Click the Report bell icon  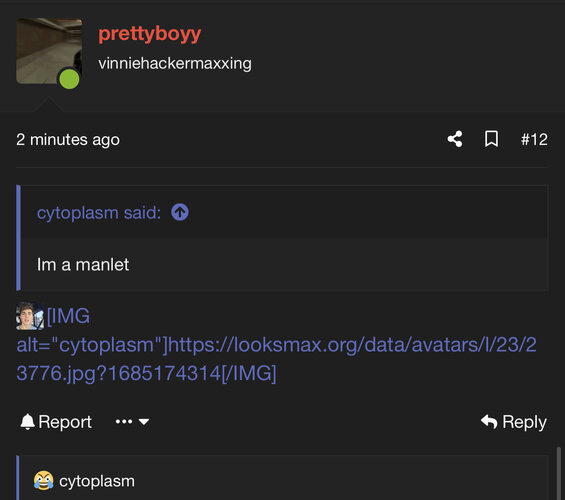[x=27, y=421]
